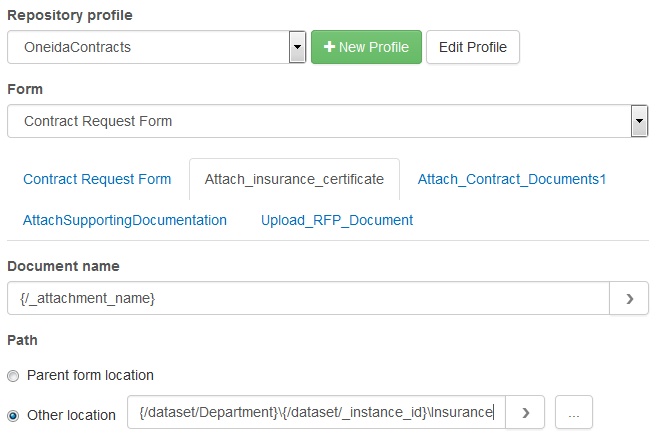Expand the Repository profile dropdown arrow

pyautogui.click(x=297, y=47)
